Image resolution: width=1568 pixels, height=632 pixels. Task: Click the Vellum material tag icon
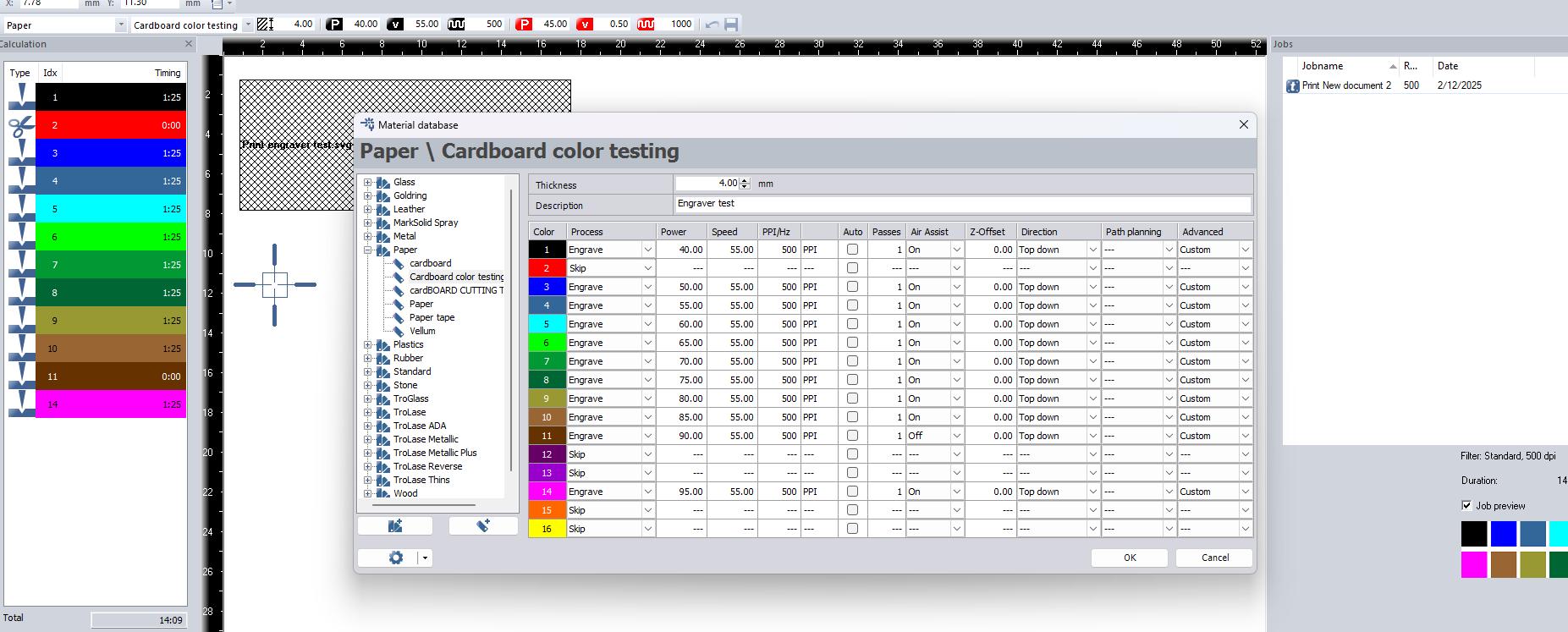click(x=399, y=331)
